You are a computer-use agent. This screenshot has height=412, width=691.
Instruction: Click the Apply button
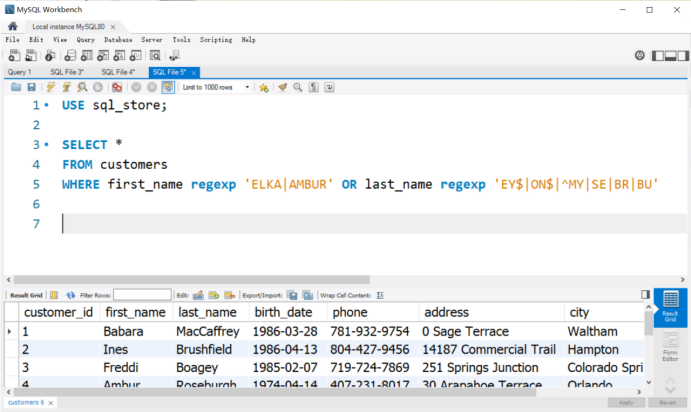(x=626, y=402)
